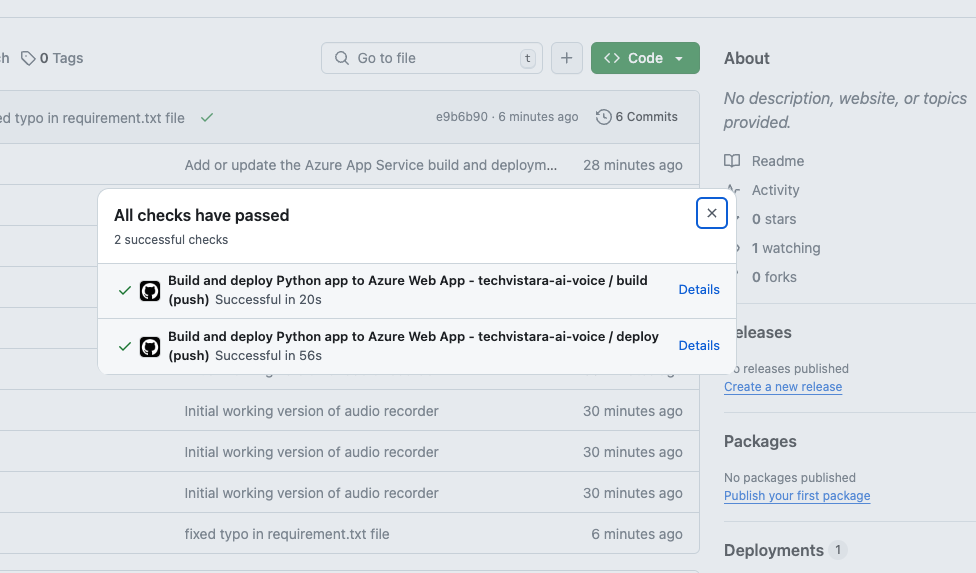Click the green checkmark of deploy check

coord(124,347)
